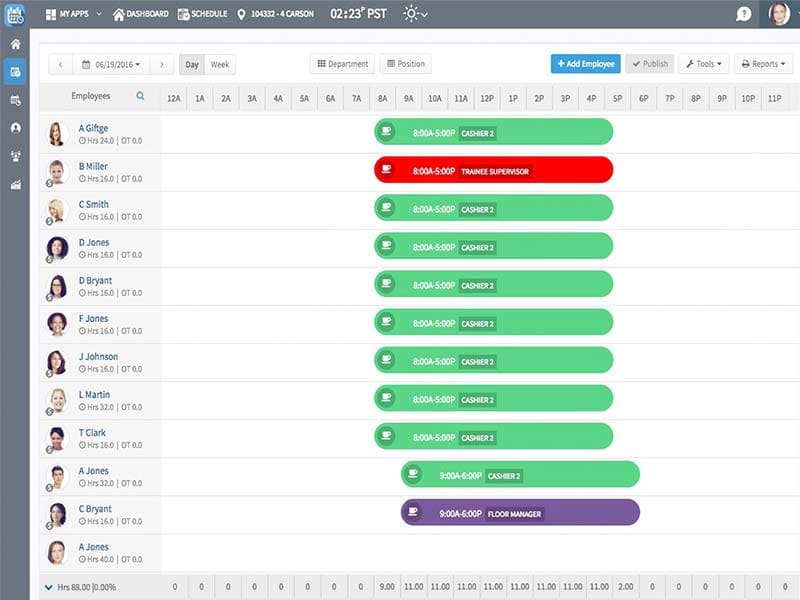Open the Tools dropdown
This screenshot has height=600, width=800.
pyautogui.click(x=704, y=64)
